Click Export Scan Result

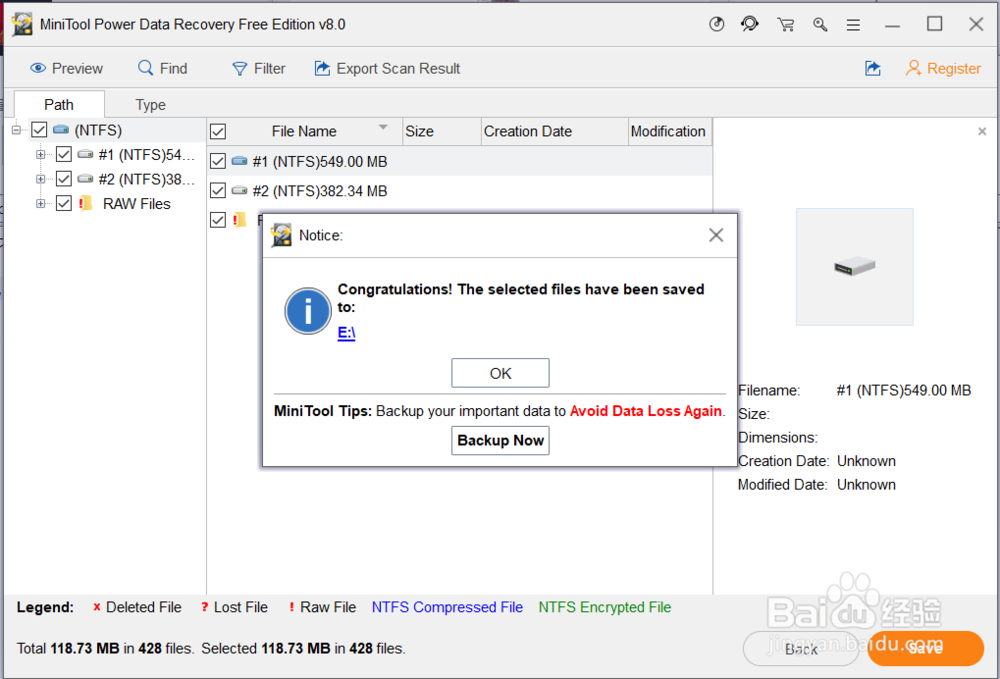point(387,68)
